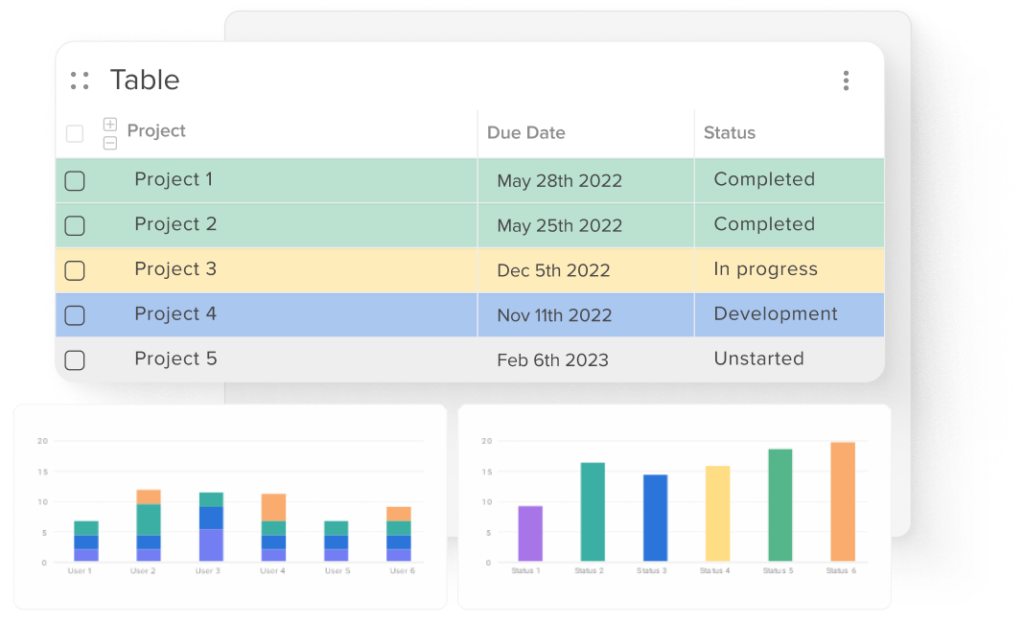Screen dimensions: 1024x624
Task: Select the Project 3 row checkbox
Action: pyautogui.click(x=75, y=270)
